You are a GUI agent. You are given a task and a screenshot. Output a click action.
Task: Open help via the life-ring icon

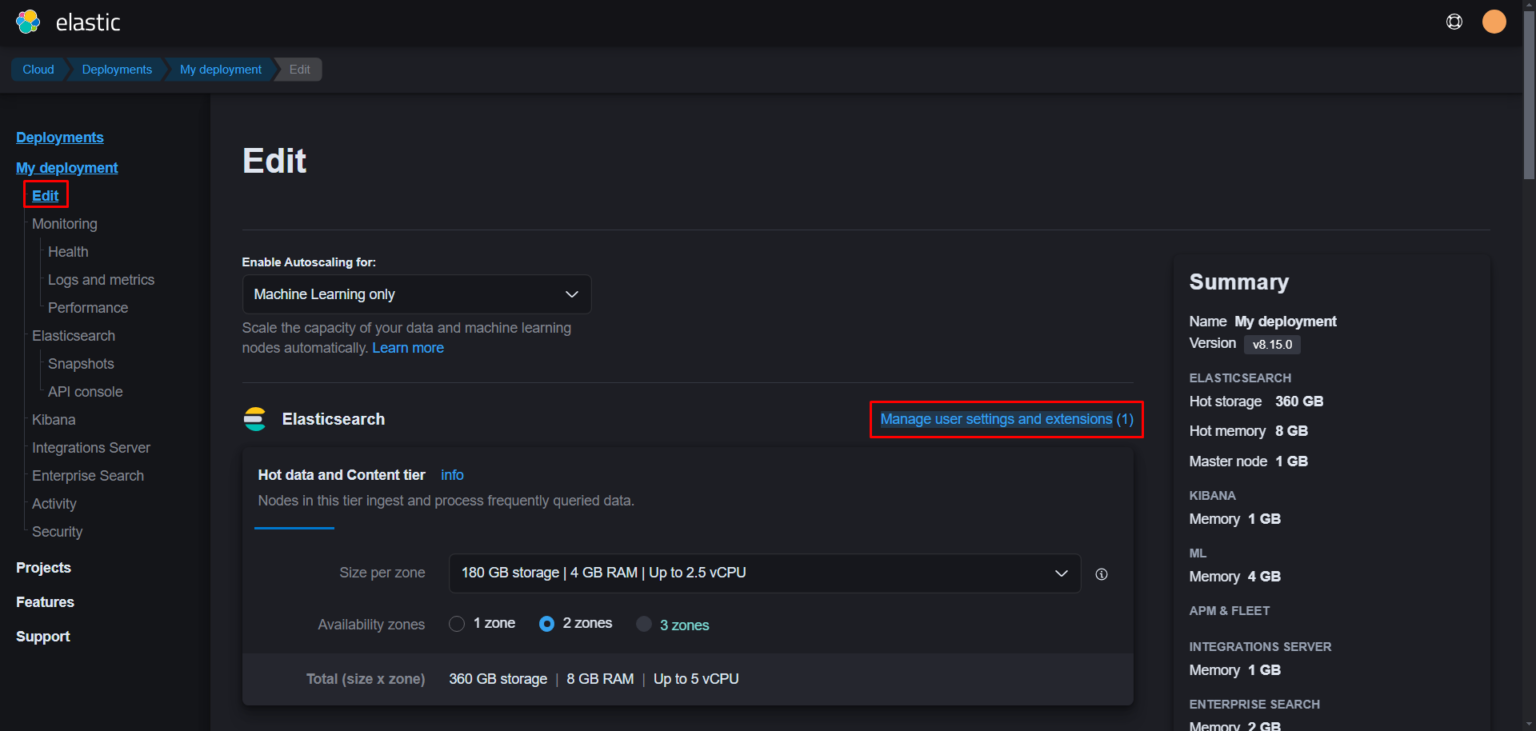[1454, 21]
